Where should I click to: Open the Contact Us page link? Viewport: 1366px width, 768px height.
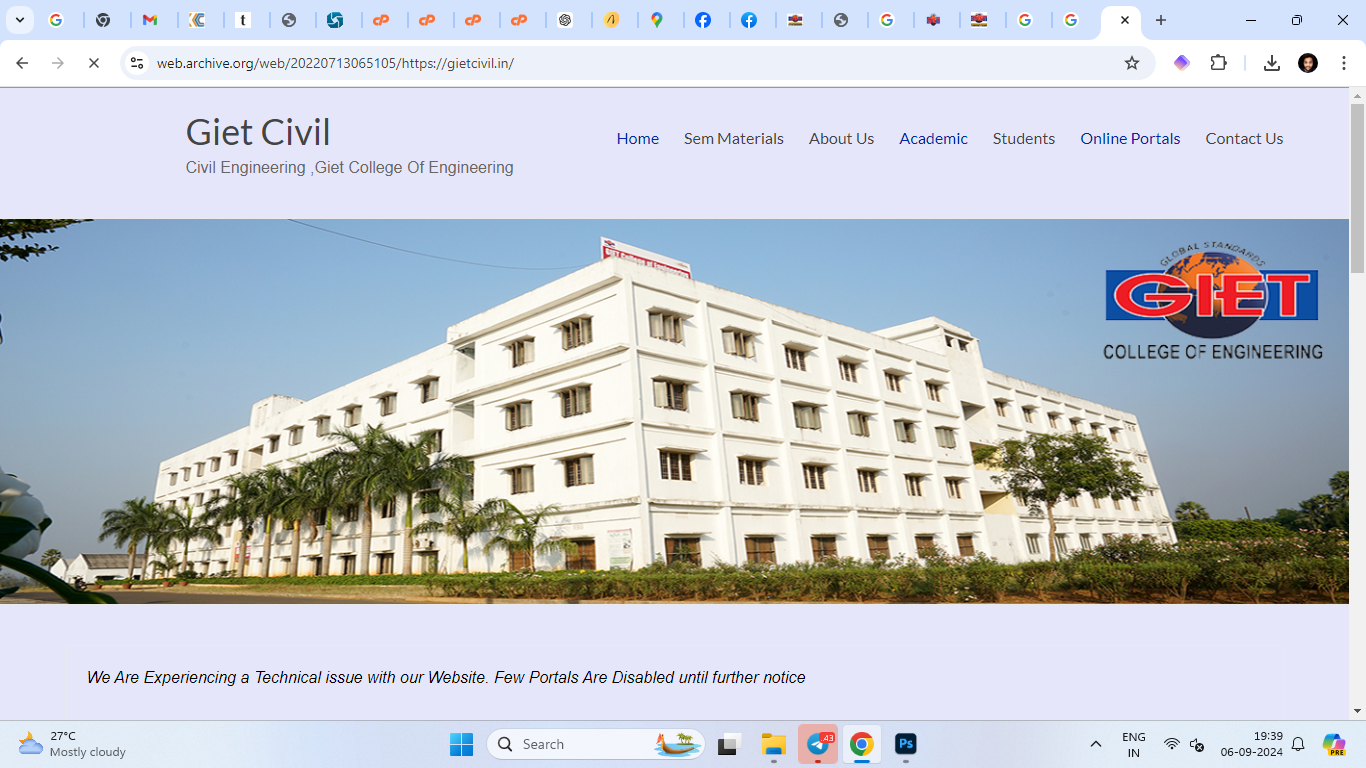click(1244, 139)
